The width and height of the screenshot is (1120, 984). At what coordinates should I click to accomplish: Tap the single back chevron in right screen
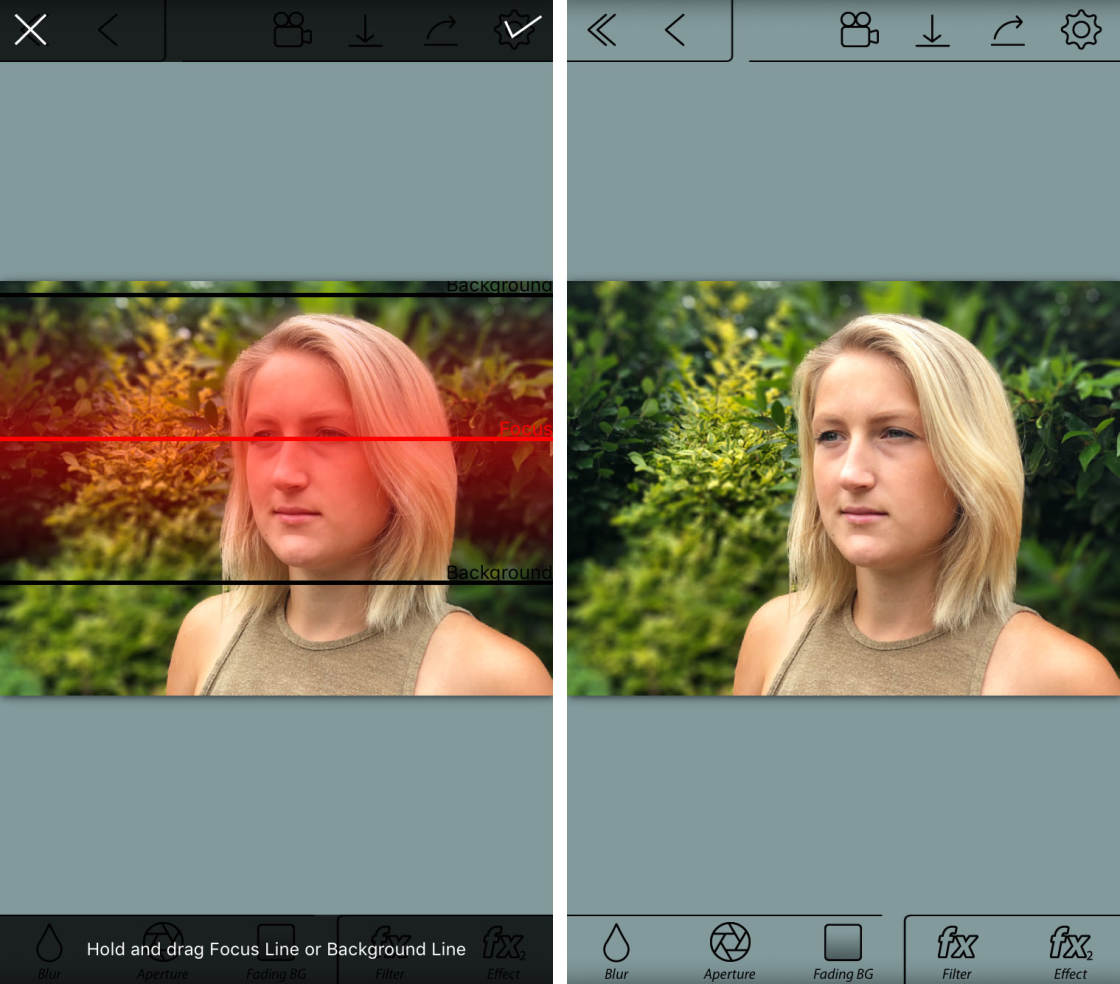(x=675, y=30)
